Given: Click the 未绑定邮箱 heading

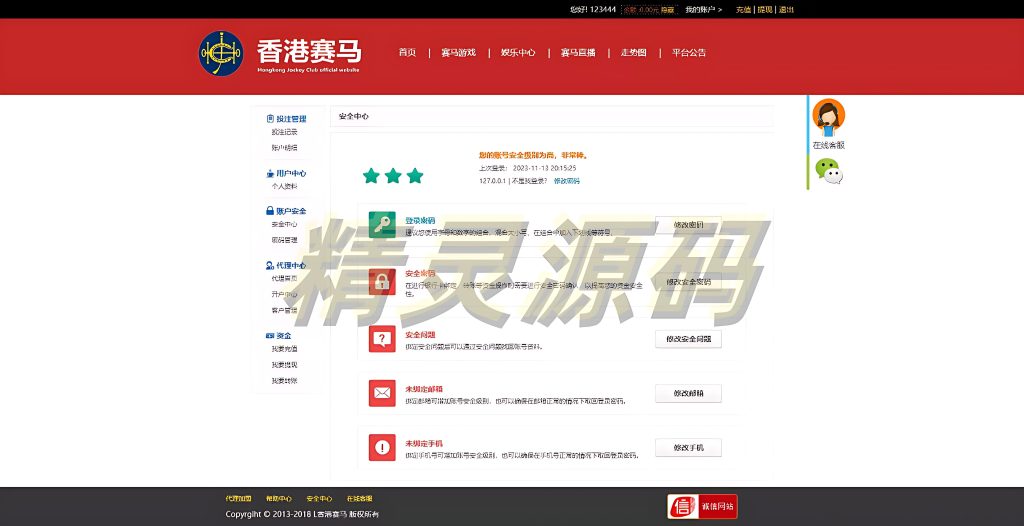Looking at the screenshot, I should 424,389.
